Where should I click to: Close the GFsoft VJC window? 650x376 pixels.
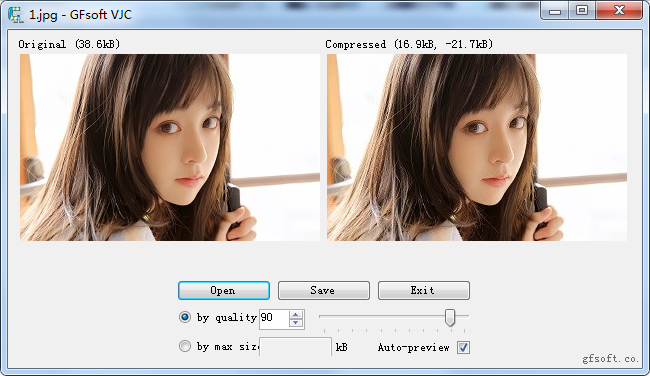(619, 11)
